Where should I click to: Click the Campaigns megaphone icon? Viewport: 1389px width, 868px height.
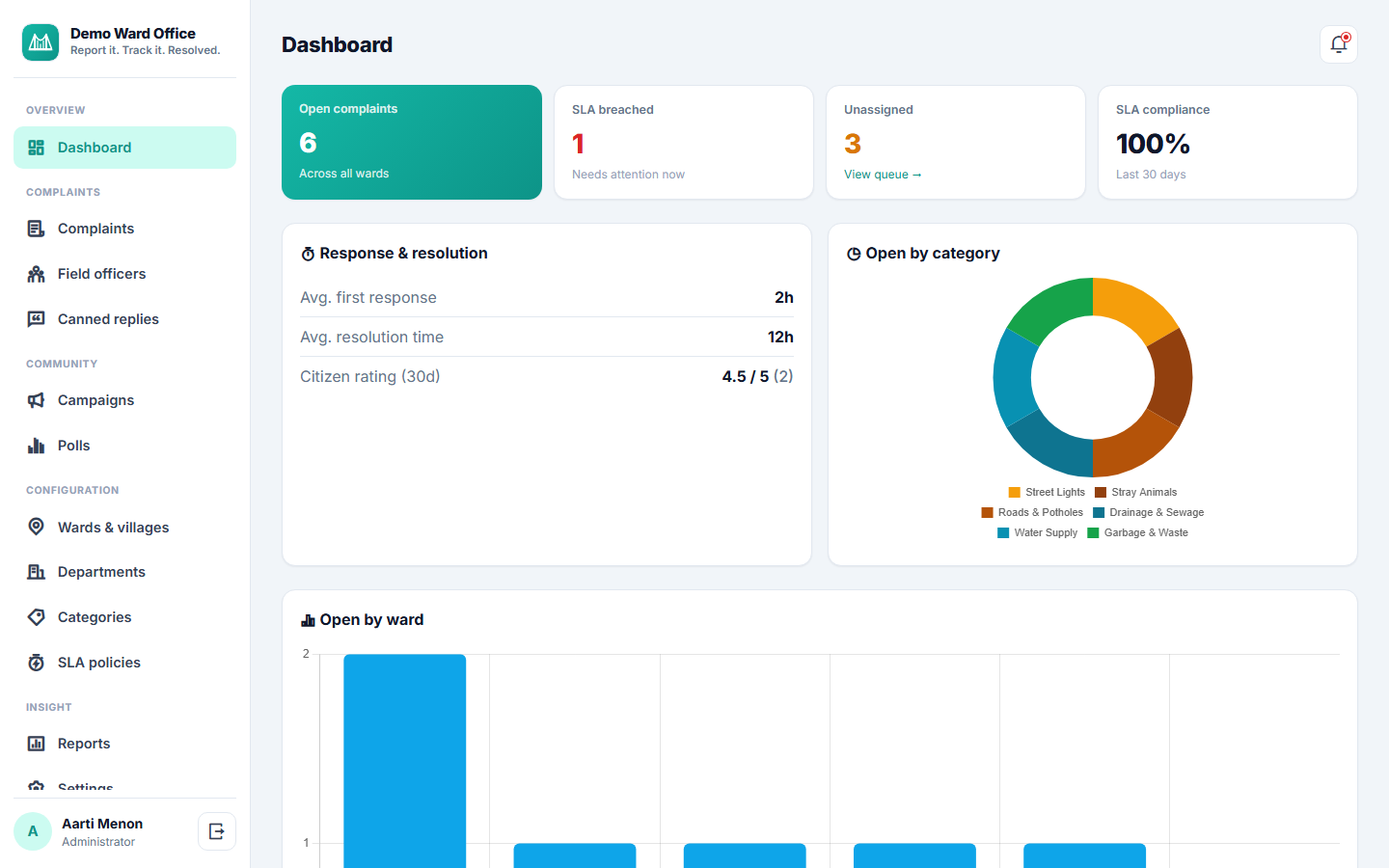click(37, 400)
